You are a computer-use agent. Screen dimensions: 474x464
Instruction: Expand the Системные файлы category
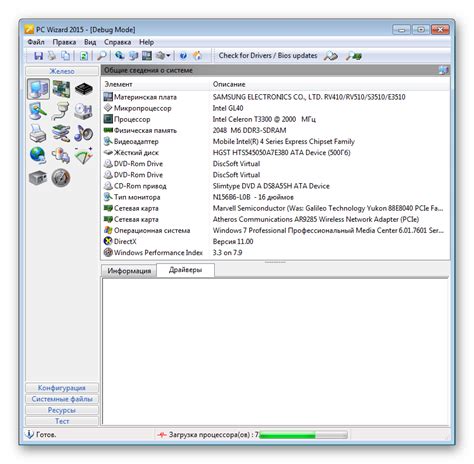pyautogui.click(x=62, y=399)
